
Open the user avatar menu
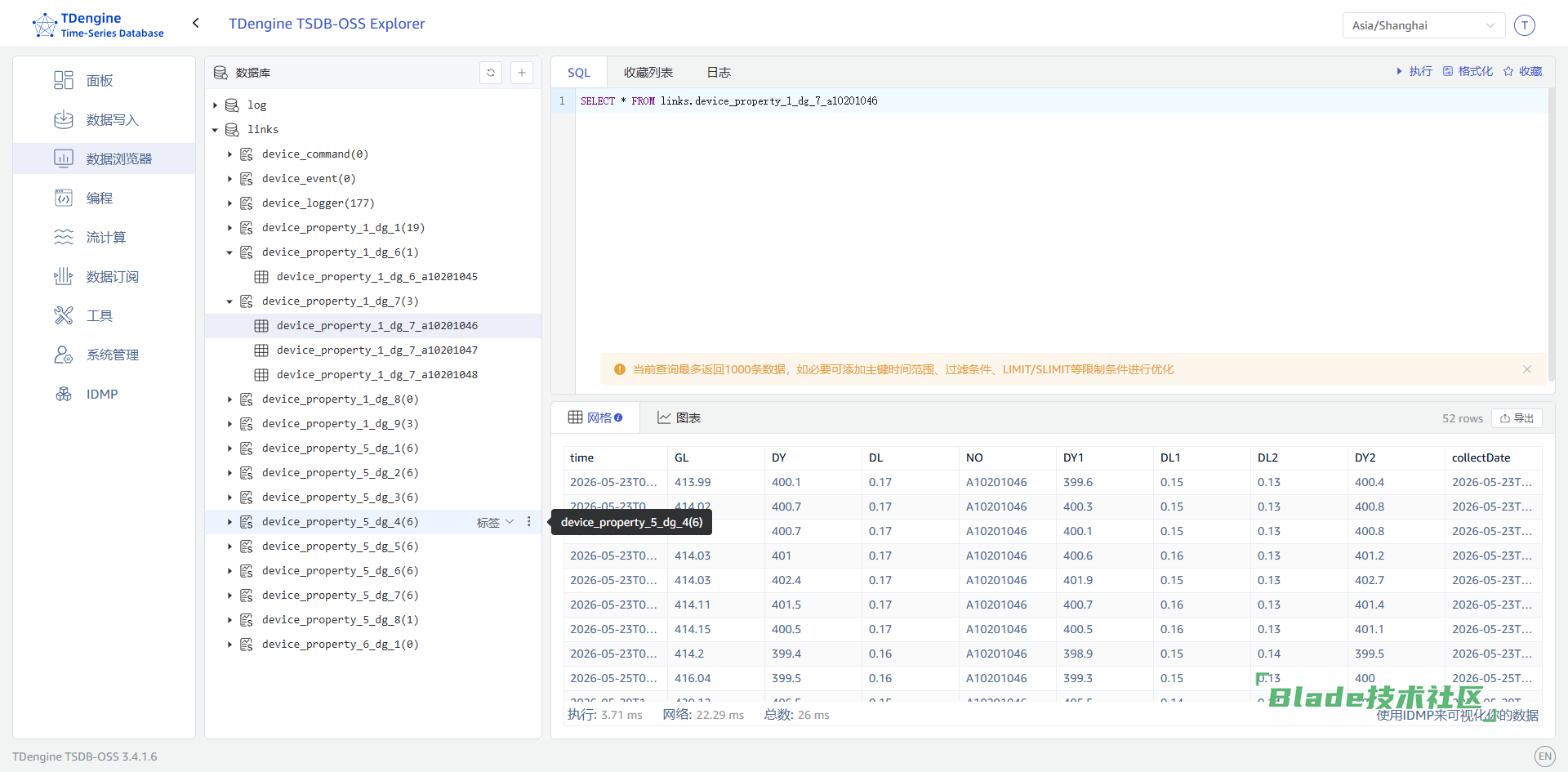pyautogui.click(x=1524, y=25)
